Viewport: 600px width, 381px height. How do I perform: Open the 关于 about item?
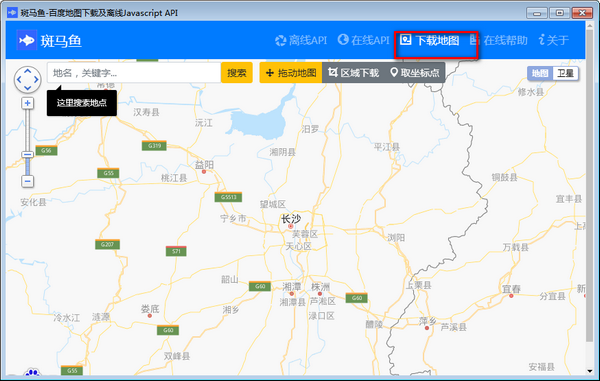click(553, 40)
